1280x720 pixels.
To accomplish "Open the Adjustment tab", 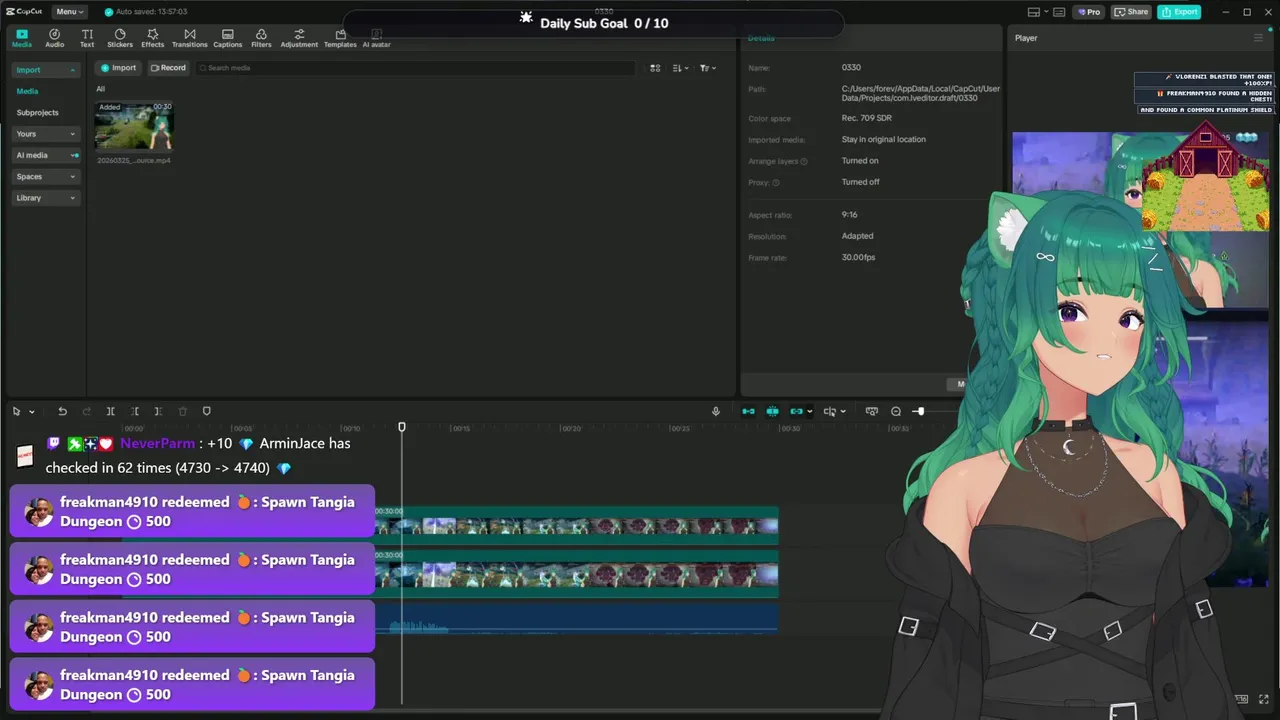I will click(299, 38).
